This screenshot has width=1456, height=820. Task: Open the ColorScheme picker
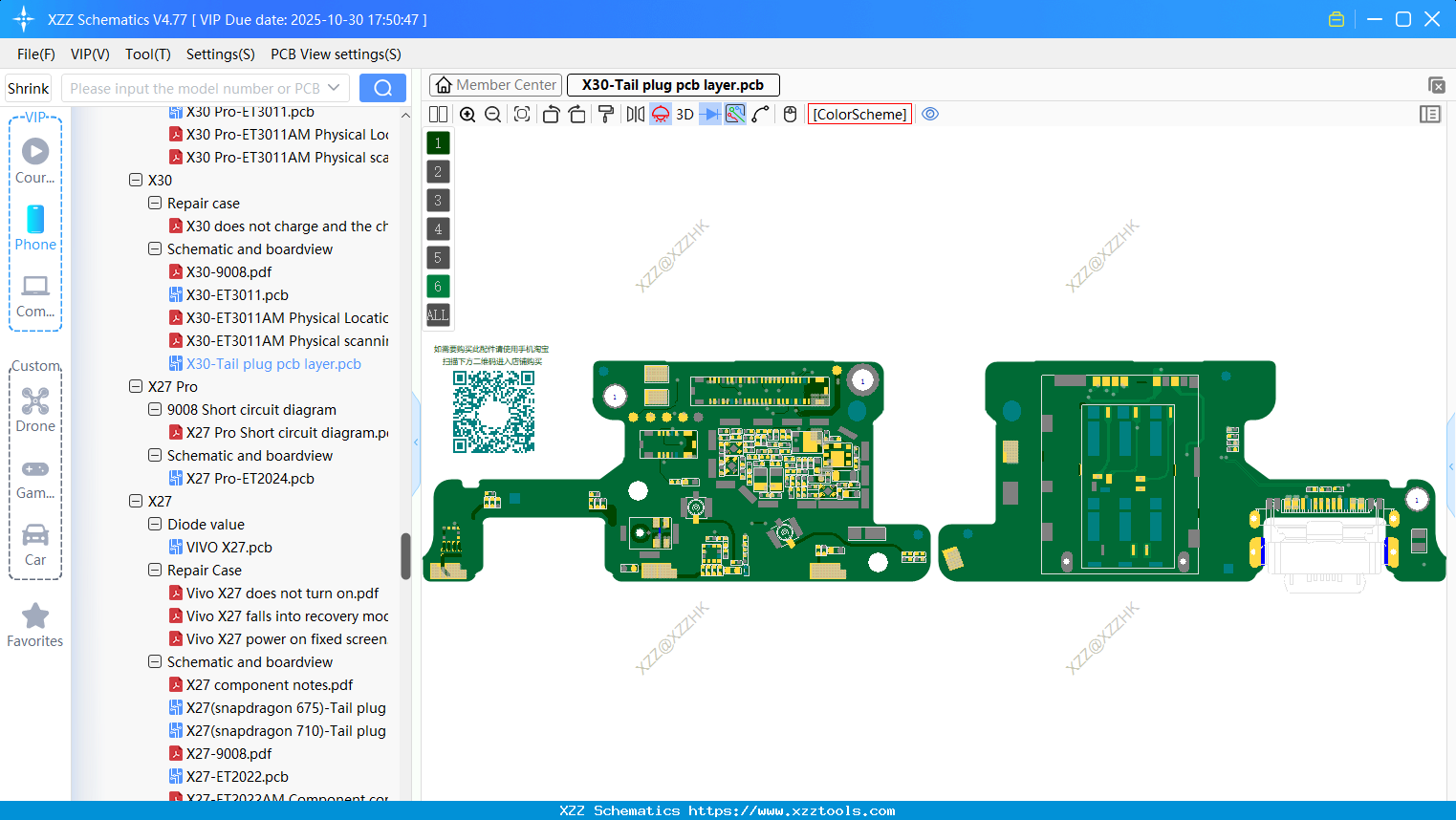click(x=858, y=114)
